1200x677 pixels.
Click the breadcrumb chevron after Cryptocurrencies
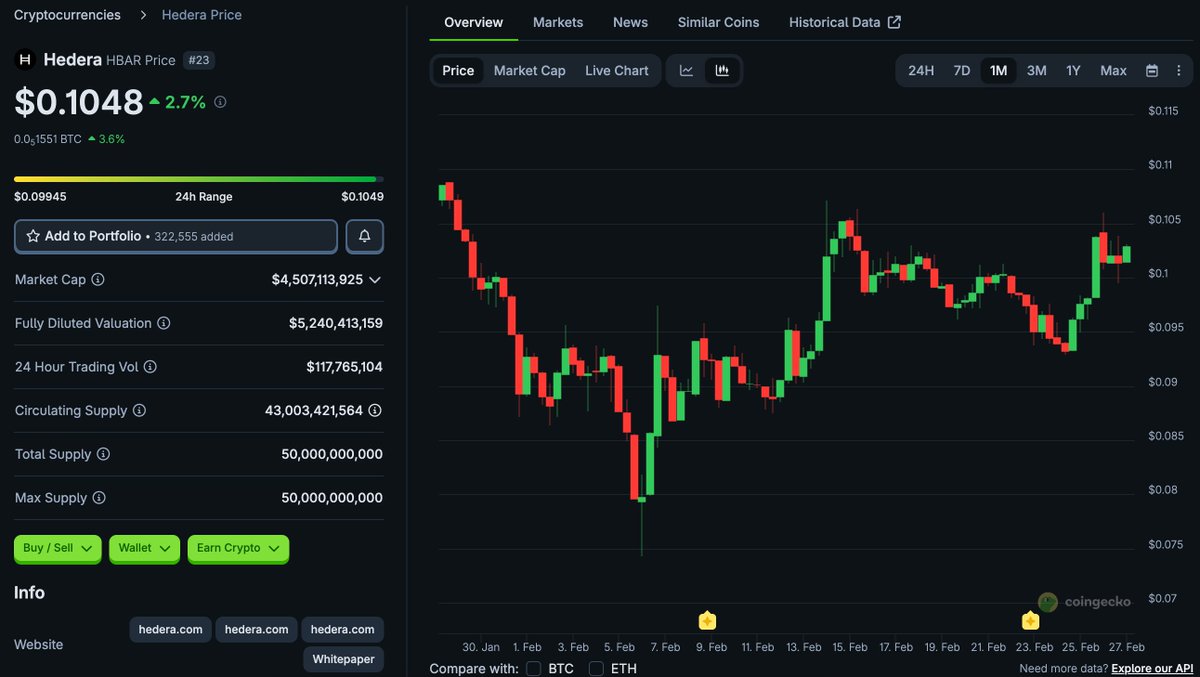coord(142,15)
